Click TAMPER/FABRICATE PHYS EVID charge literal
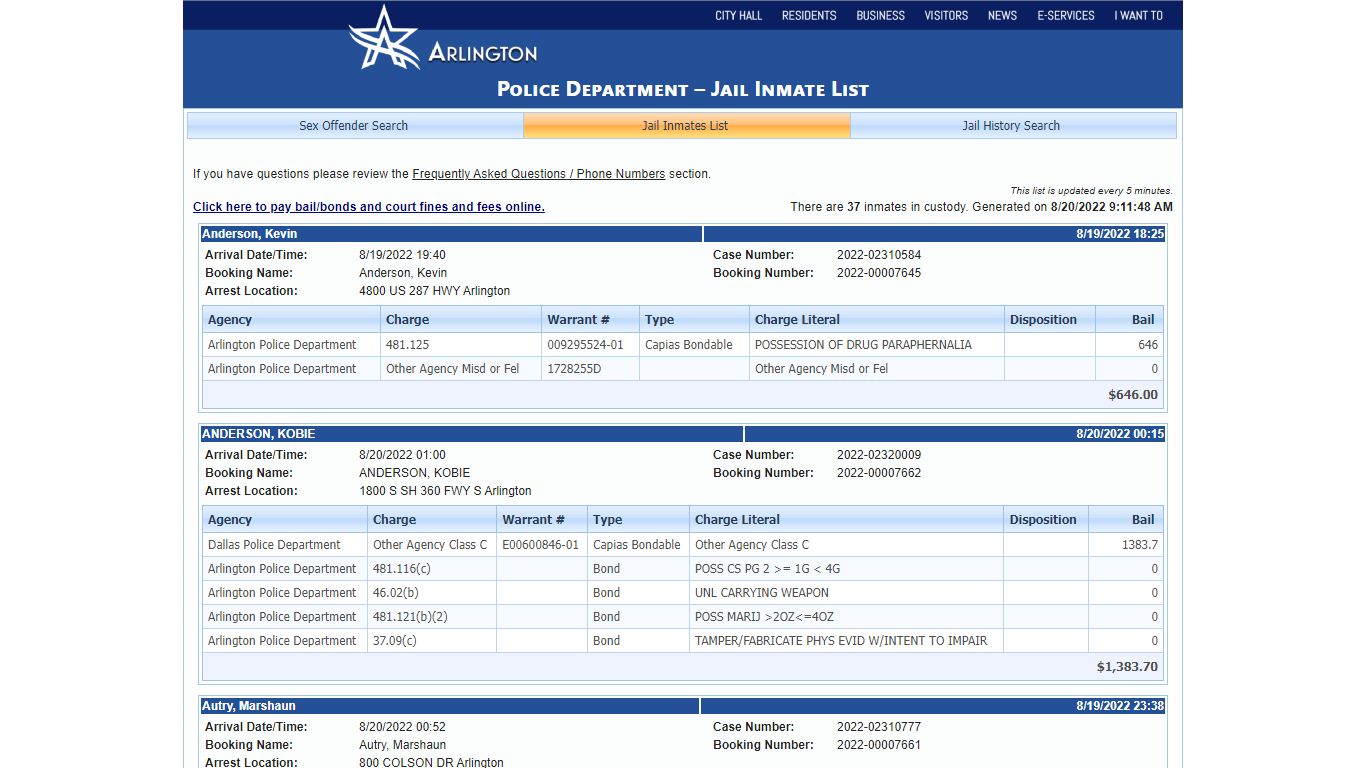Image resolution: width=1366 pixels, height=768 pixels. tap(841, 641)
